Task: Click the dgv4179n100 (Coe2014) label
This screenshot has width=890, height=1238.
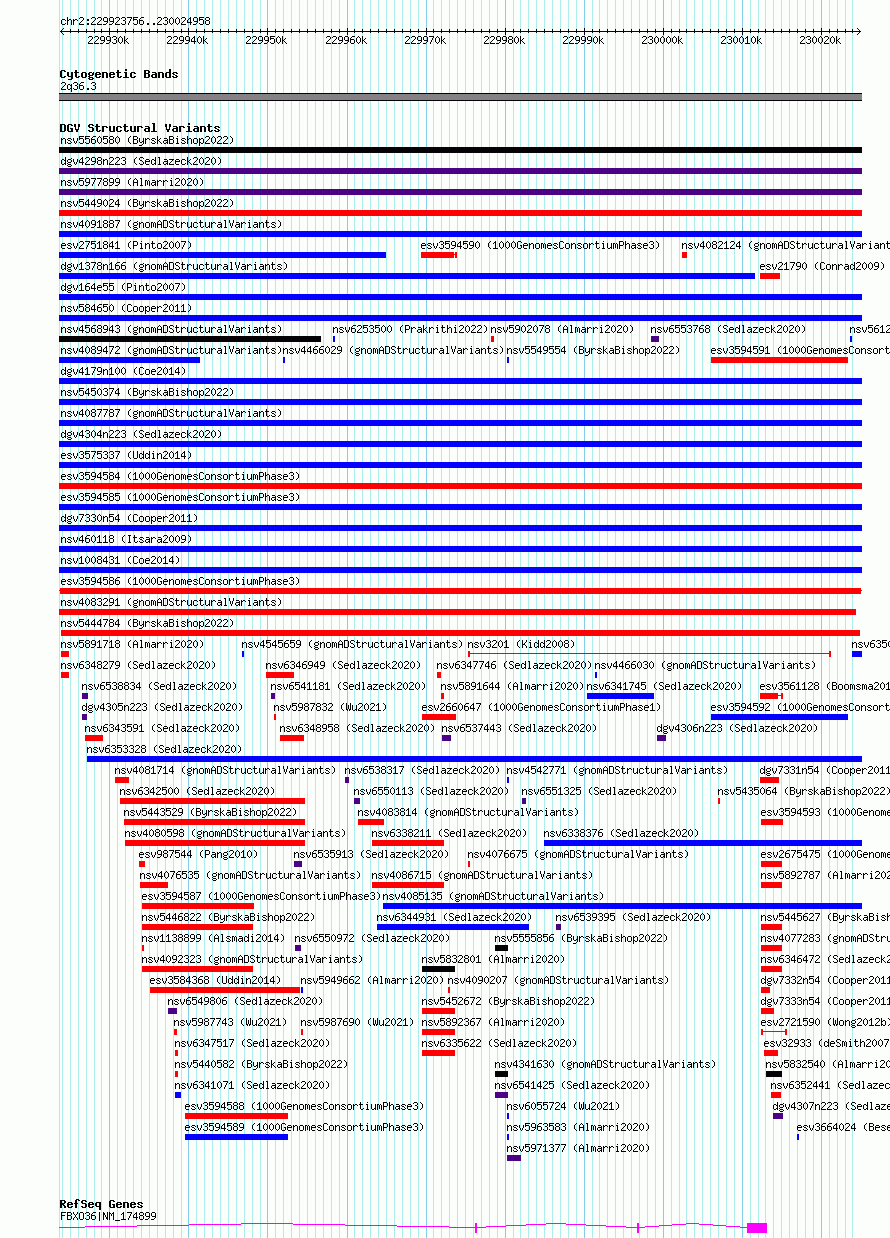Action: point(123,371)
